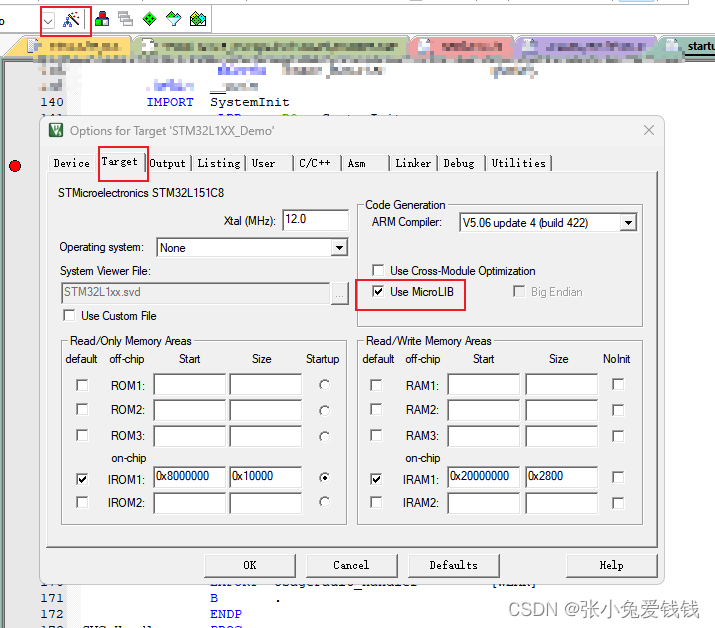Open the Operating system dropdown
This screenshot has height=628, width=715.
point(339,248)
